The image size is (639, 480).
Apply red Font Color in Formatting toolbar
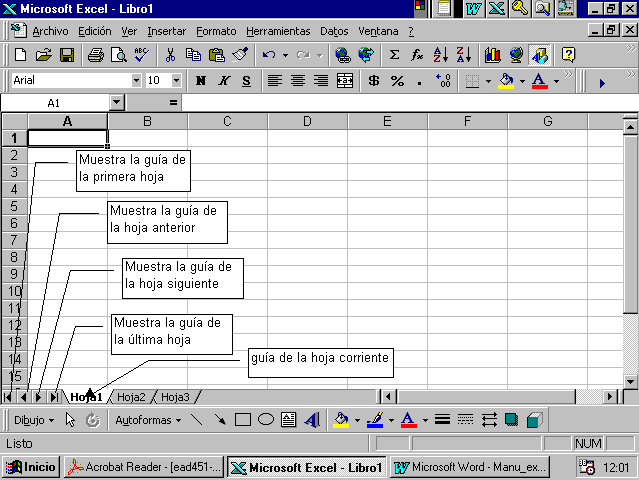click(x=539, y=81)
